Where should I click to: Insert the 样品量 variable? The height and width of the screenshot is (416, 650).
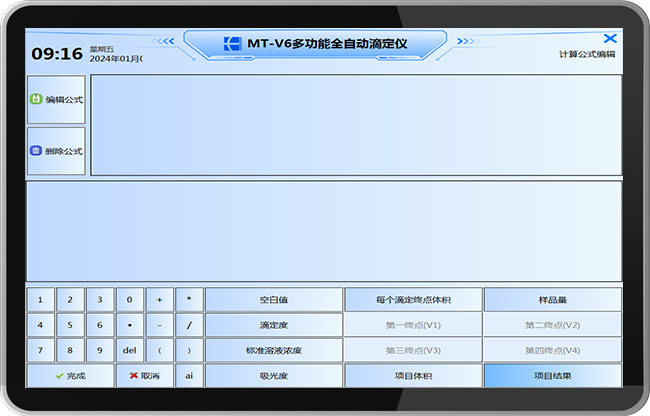pyautogui.click(x=552, y=299)
